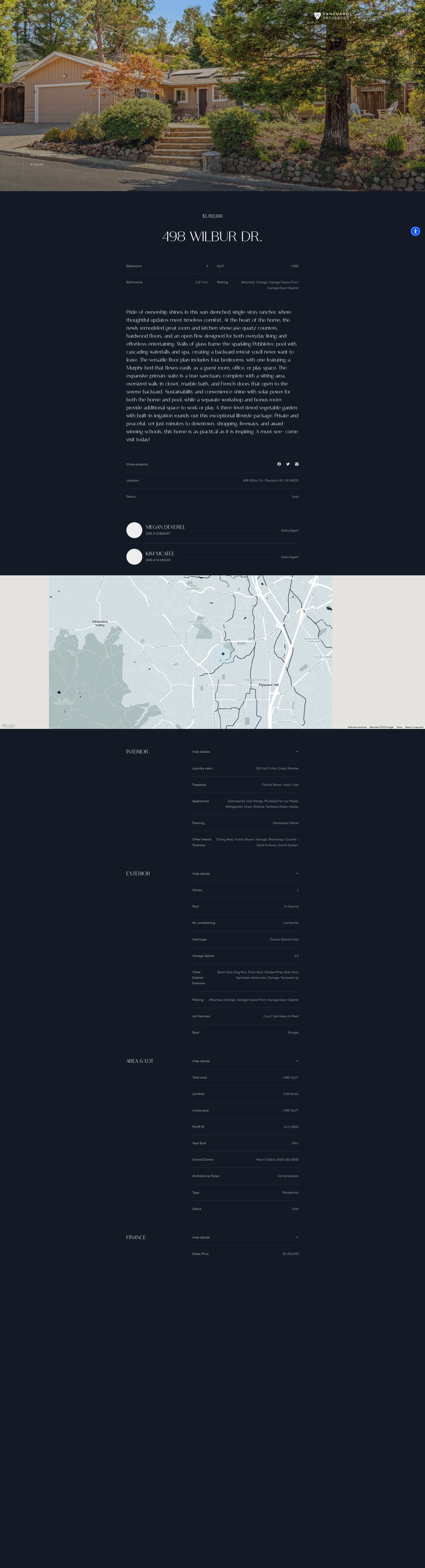Click the Lot Features value Court, Sprinklers In Rear
Image resolution: width=425 pixels, height=1568 pixels.
tap(281, 1016)
